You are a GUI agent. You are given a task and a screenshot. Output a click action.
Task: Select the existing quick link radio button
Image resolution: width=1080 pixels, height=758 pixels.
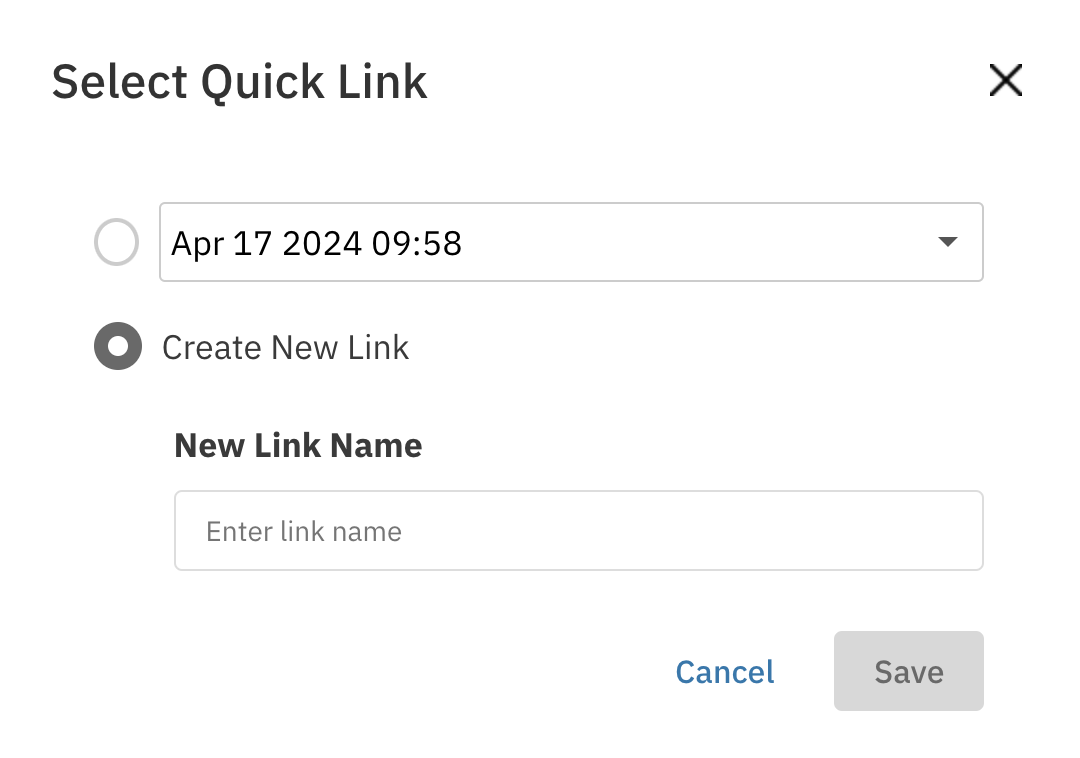click(x=116, y=242)
